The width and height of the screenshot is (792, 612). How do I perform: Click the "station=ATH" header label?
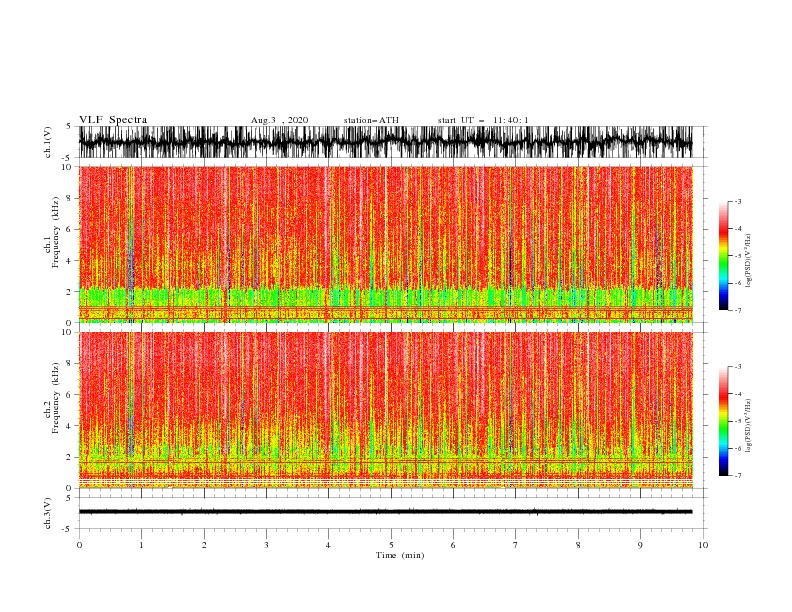click(371, 120)
